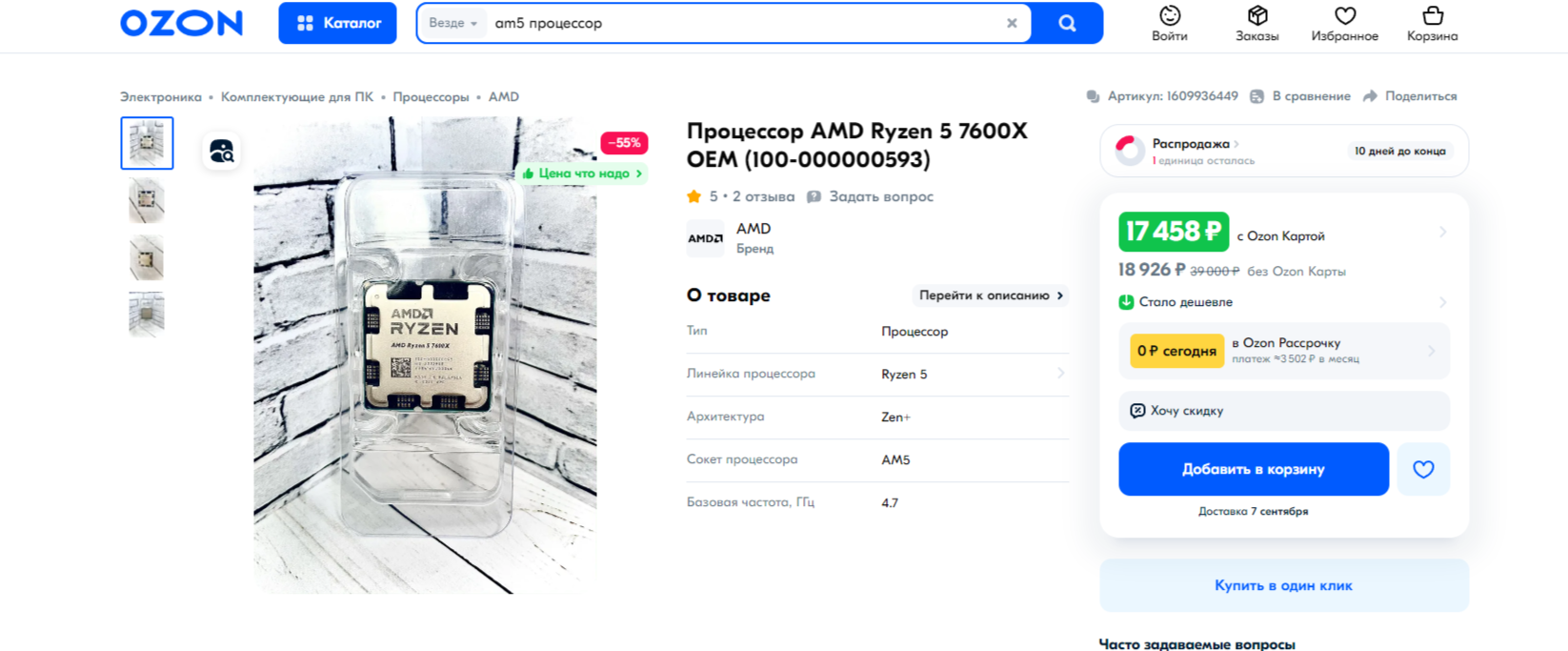
Task: Go to AMD breadcrumb
Action: coord(504,97)
